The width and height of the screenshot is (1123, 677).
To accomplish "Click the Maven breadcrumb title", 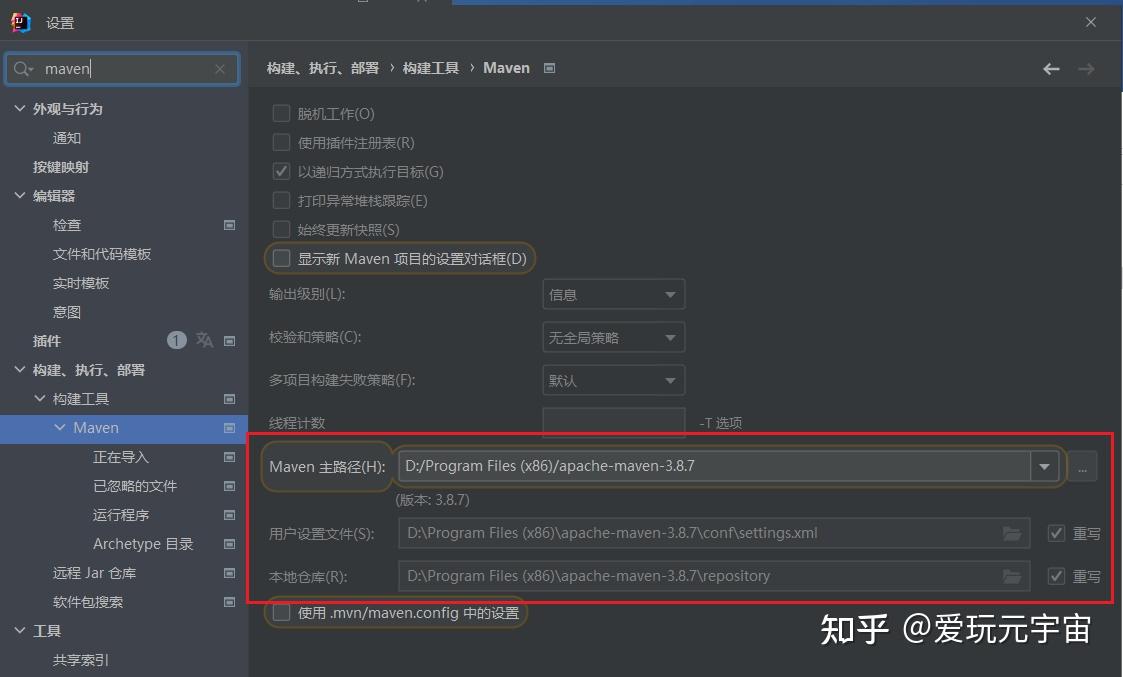I will 506,68.
